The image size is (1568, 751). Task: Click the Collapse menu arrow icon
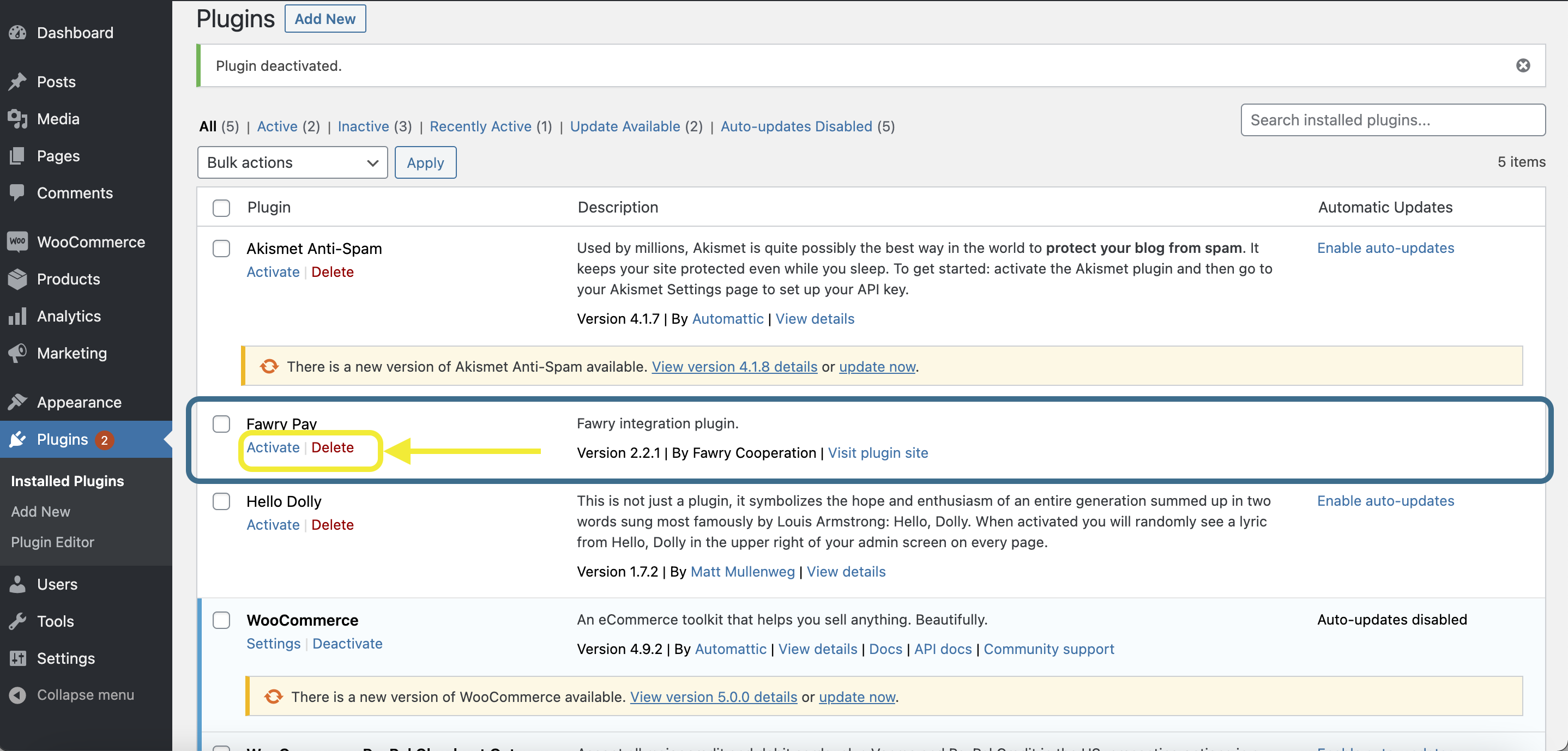pyautogui.click(x=17, y=694)
